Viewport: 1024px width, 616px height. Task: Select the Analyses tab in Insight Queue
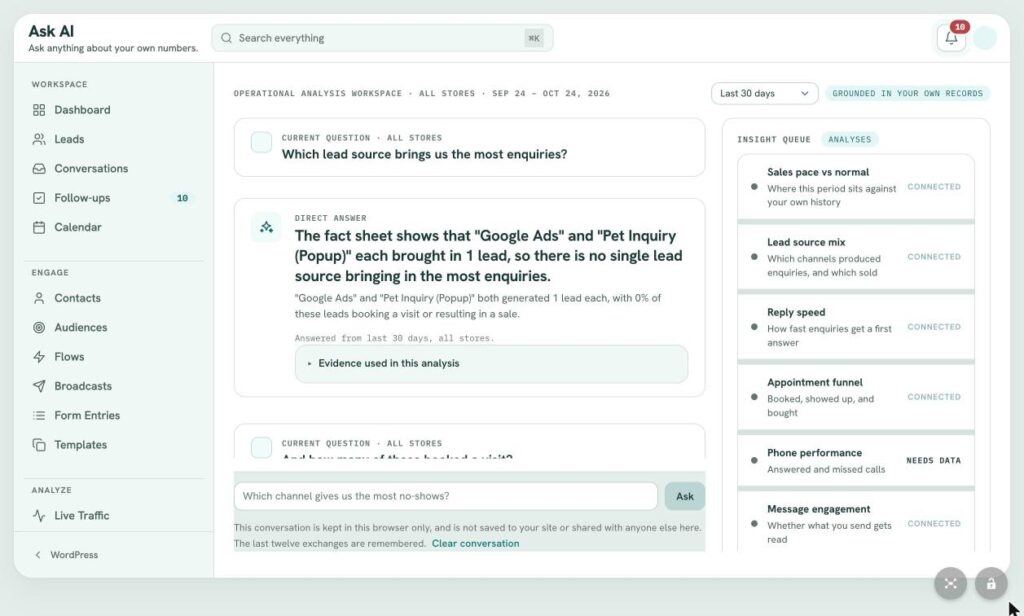click(850, 139)
